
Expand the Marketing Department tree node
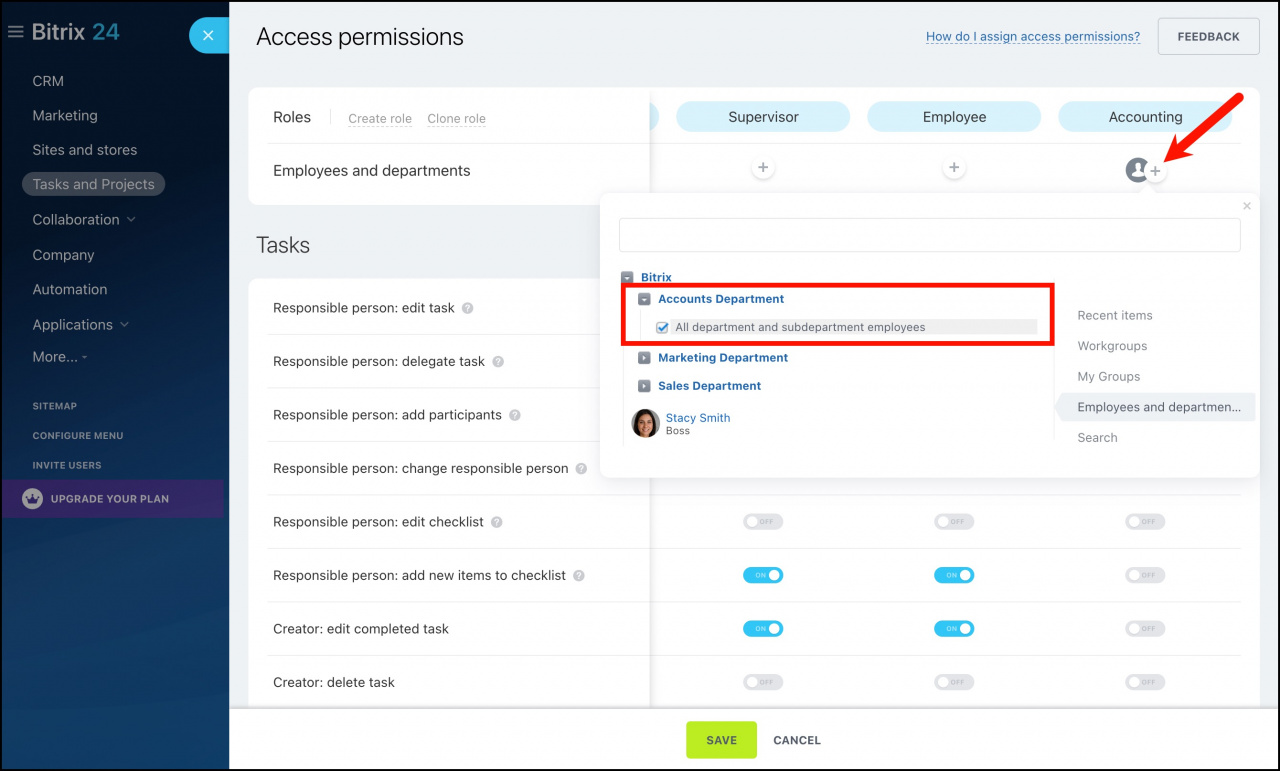click(644, 358)
